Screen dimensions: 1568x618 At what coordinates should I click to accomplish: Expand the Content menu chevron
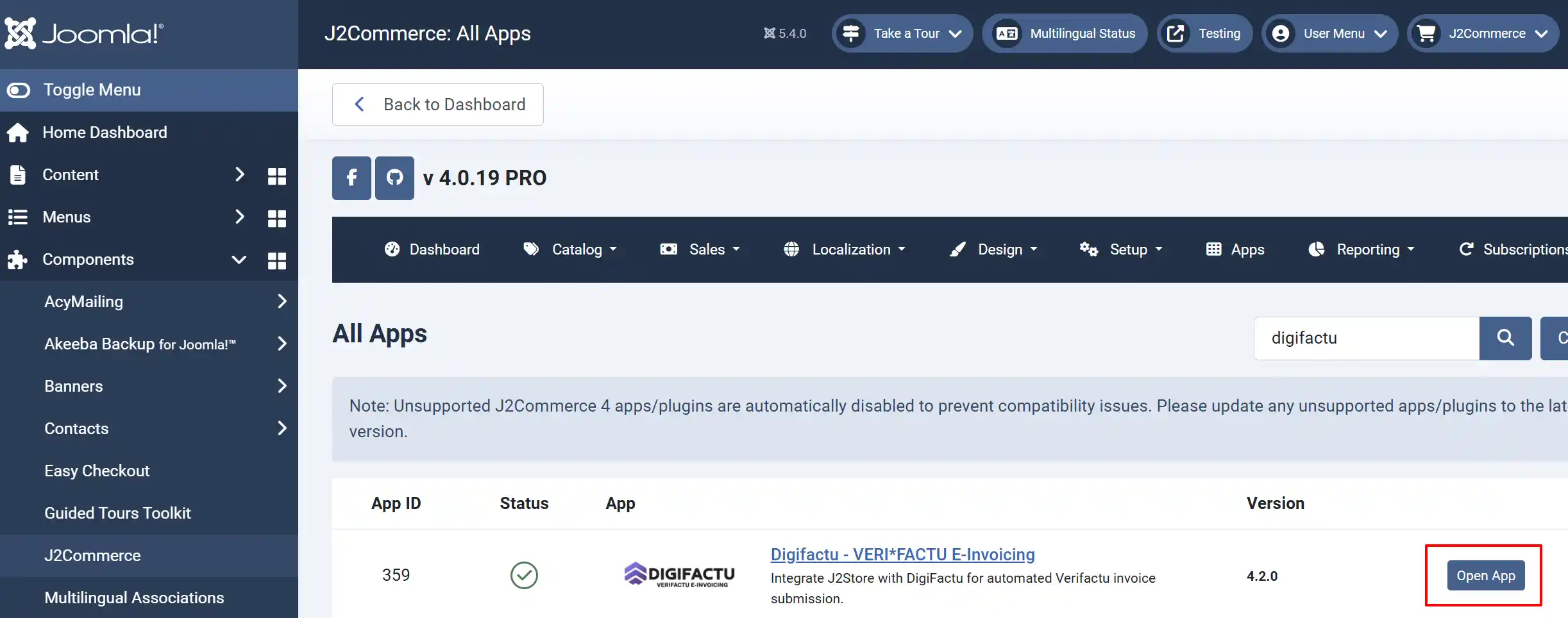pos(239,174)
